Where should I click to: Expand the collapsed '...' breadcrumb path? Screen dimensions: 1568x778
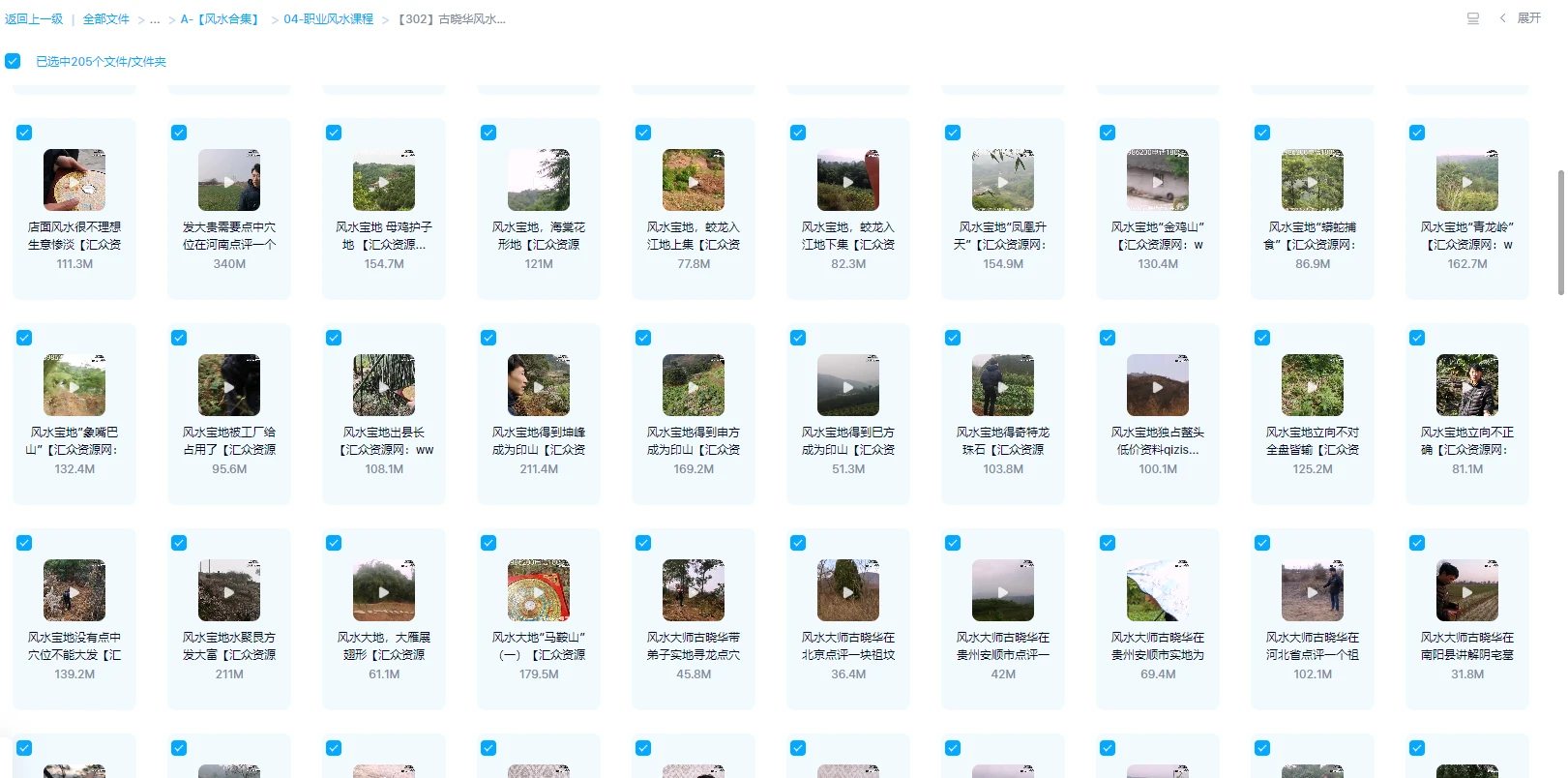coord(155,19)
